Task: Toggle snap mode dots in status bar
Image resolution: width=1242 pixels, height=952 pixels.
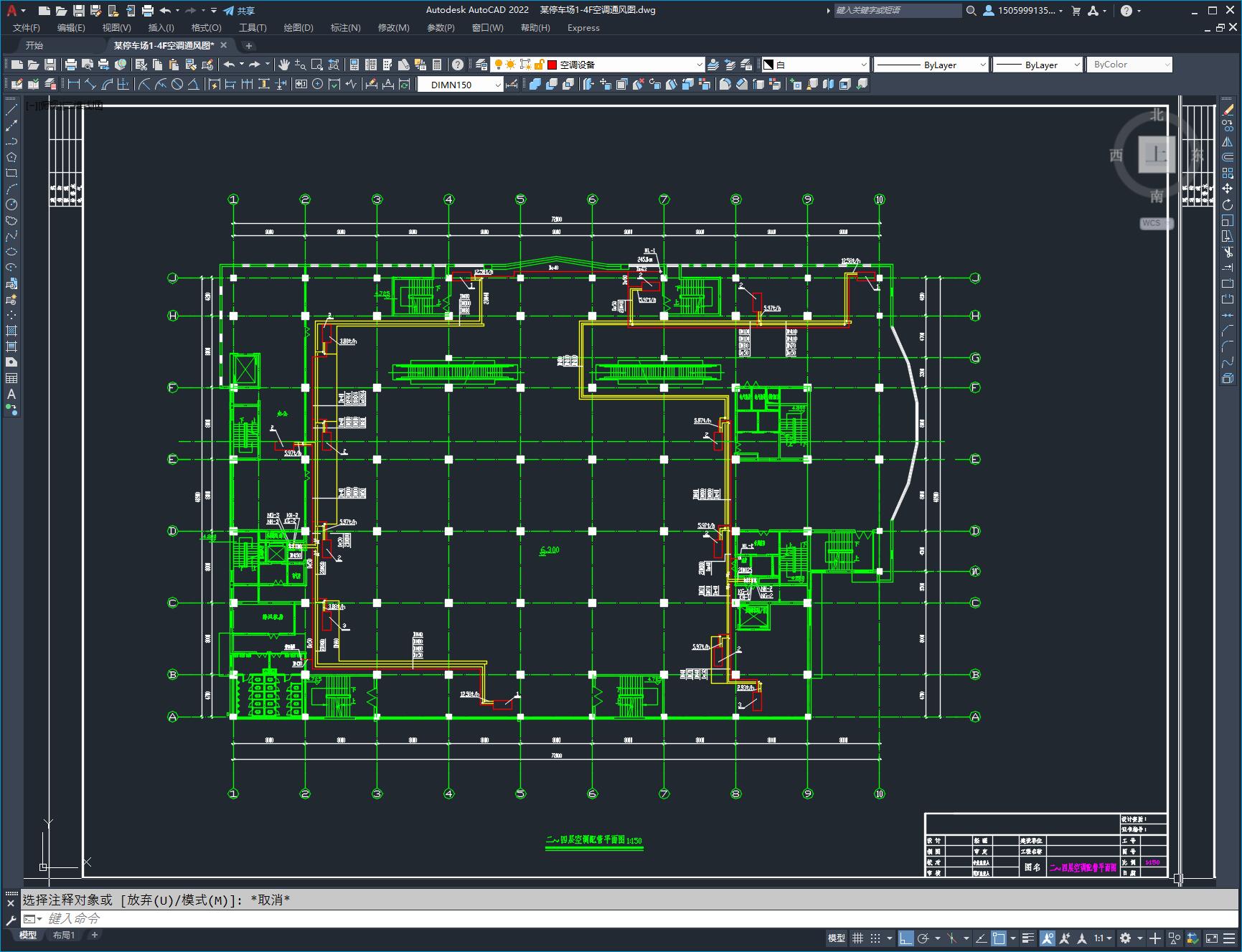Action: click(x=875, y=938)
